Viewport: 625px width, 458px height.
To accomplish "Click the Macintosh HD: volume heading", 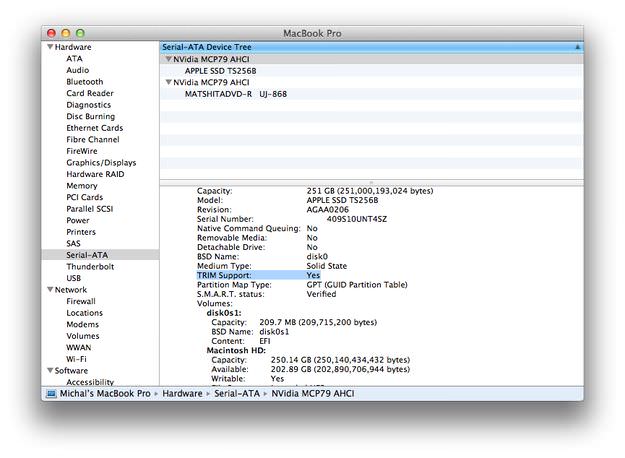I will (236, 350).
